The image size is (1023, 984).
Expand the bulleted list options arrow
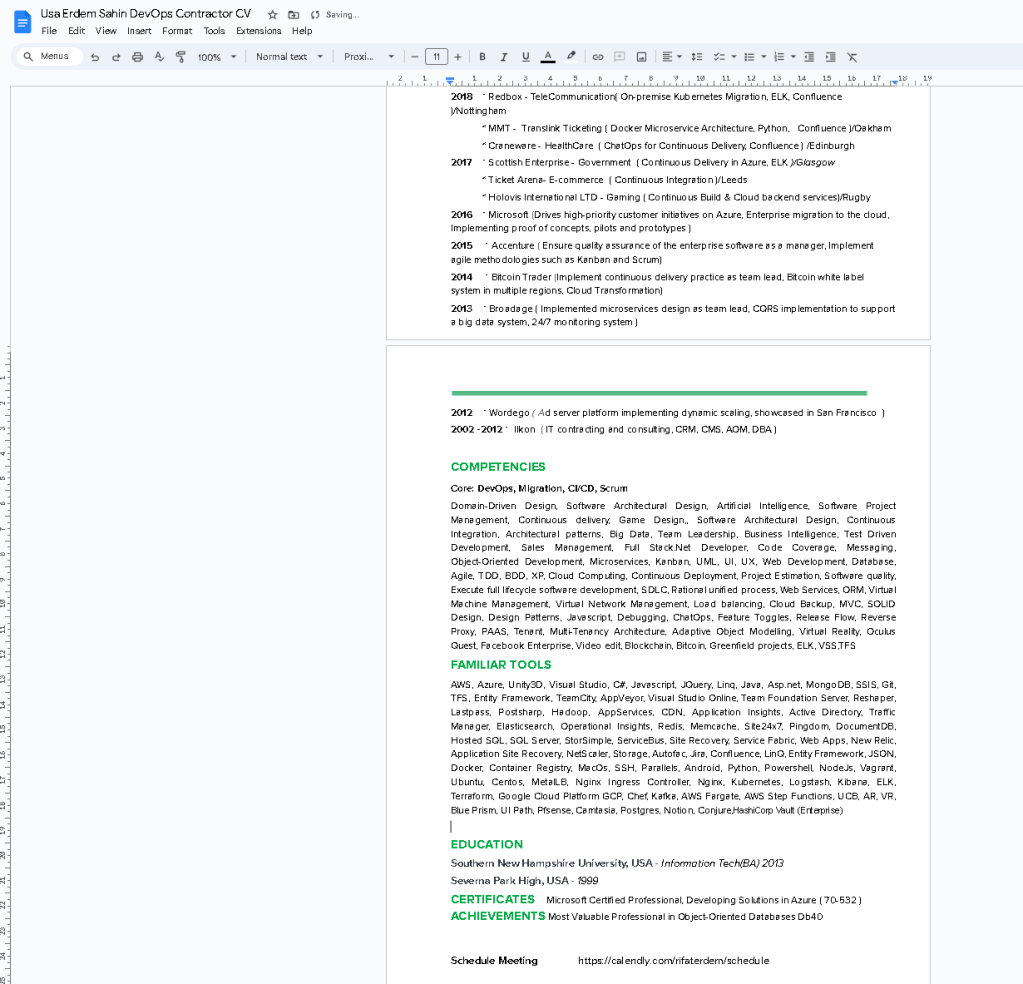(x=764, y=57)
